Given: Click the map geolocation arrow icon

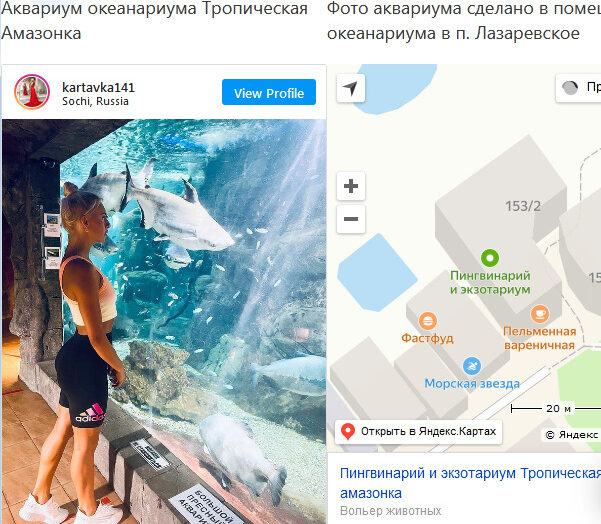Looking at the screenshot, I should 351,89.
